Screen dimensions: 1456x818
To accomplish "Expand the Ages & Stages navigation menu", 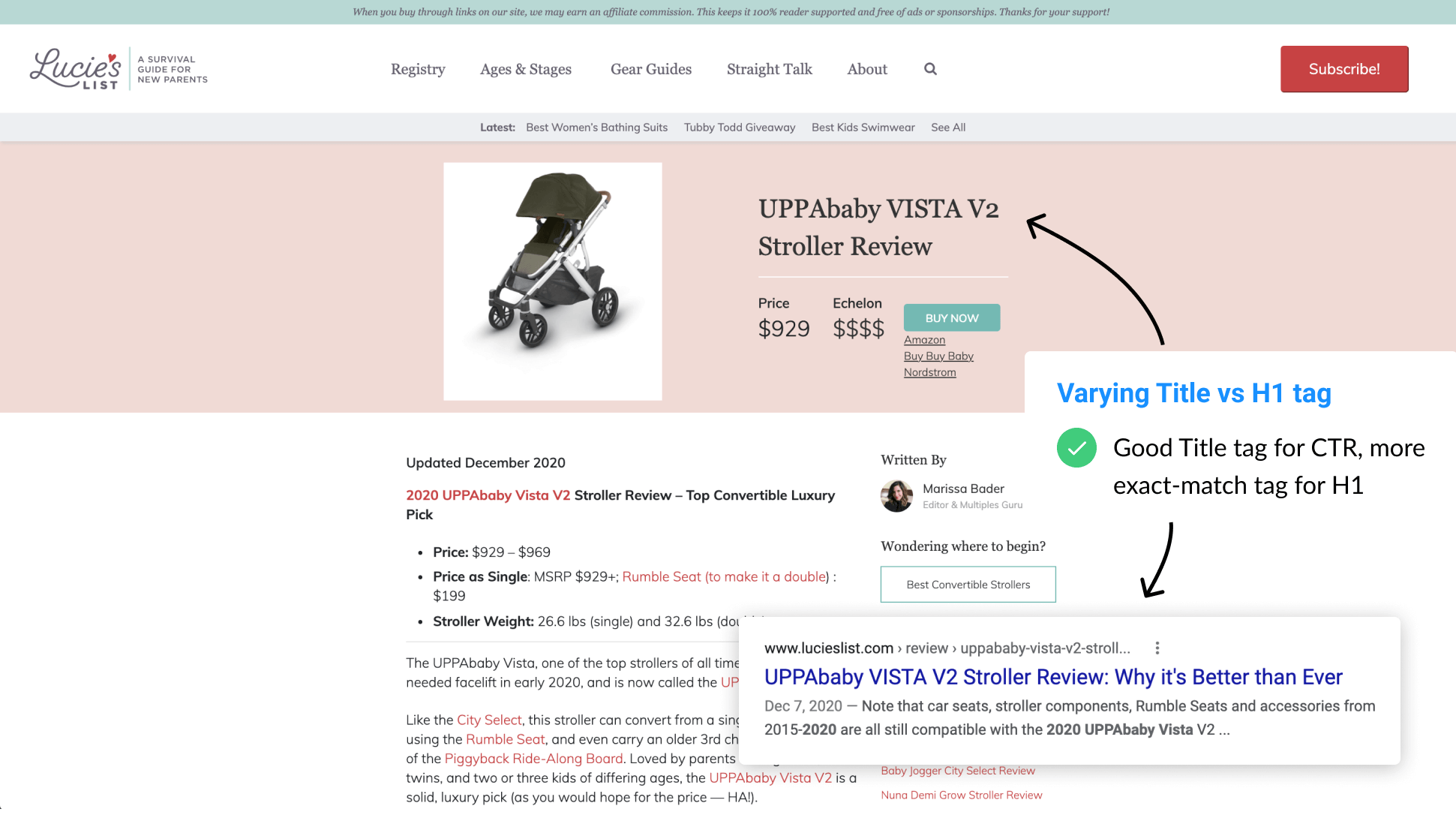I will [525, 68].
